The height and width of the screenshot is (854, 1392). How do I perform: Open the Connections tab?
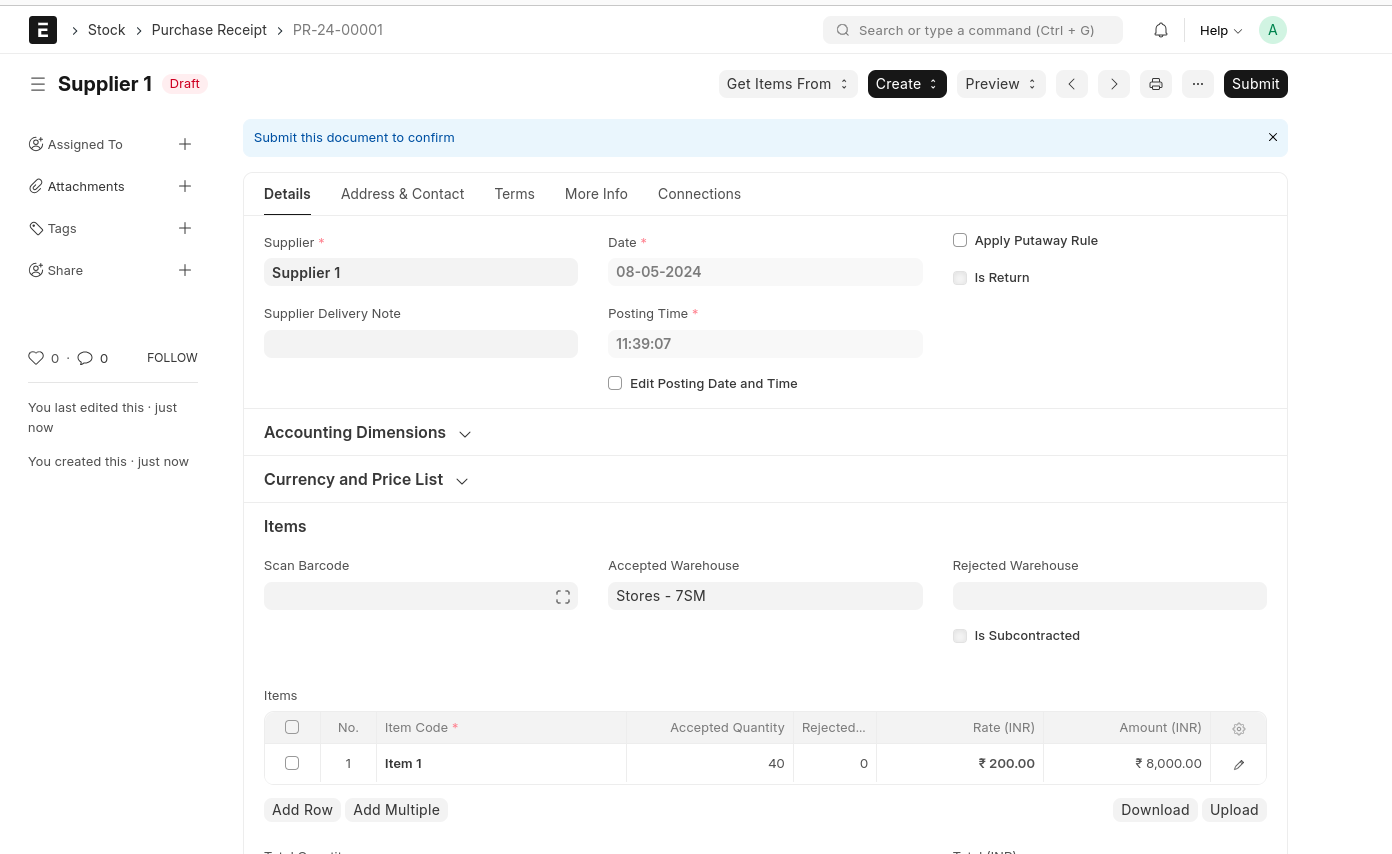pyautogui.click(x=699, y=194)
